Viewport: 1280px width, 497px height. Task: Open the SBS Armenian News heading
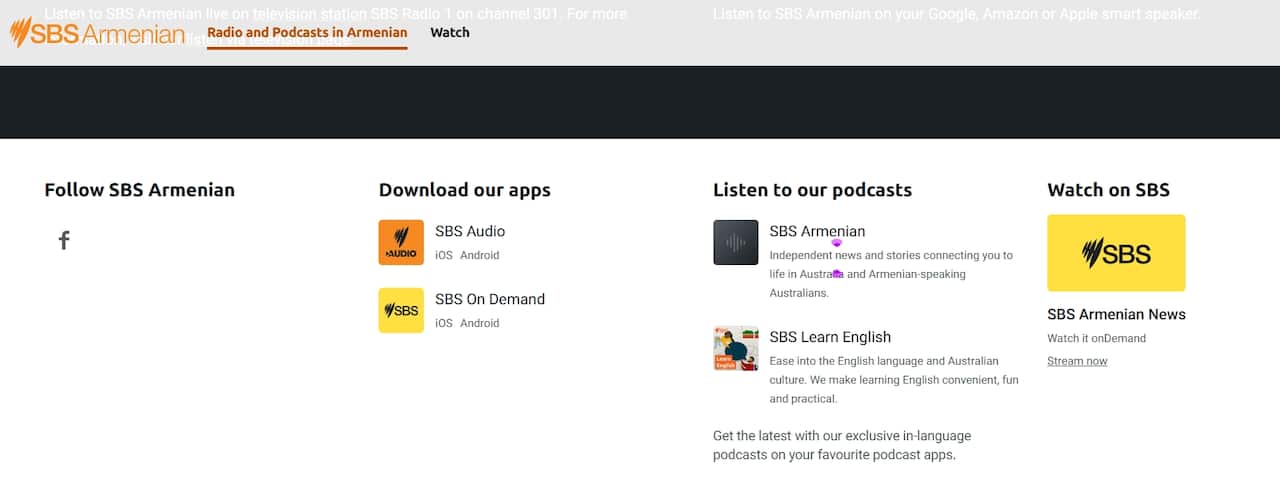1116,314
